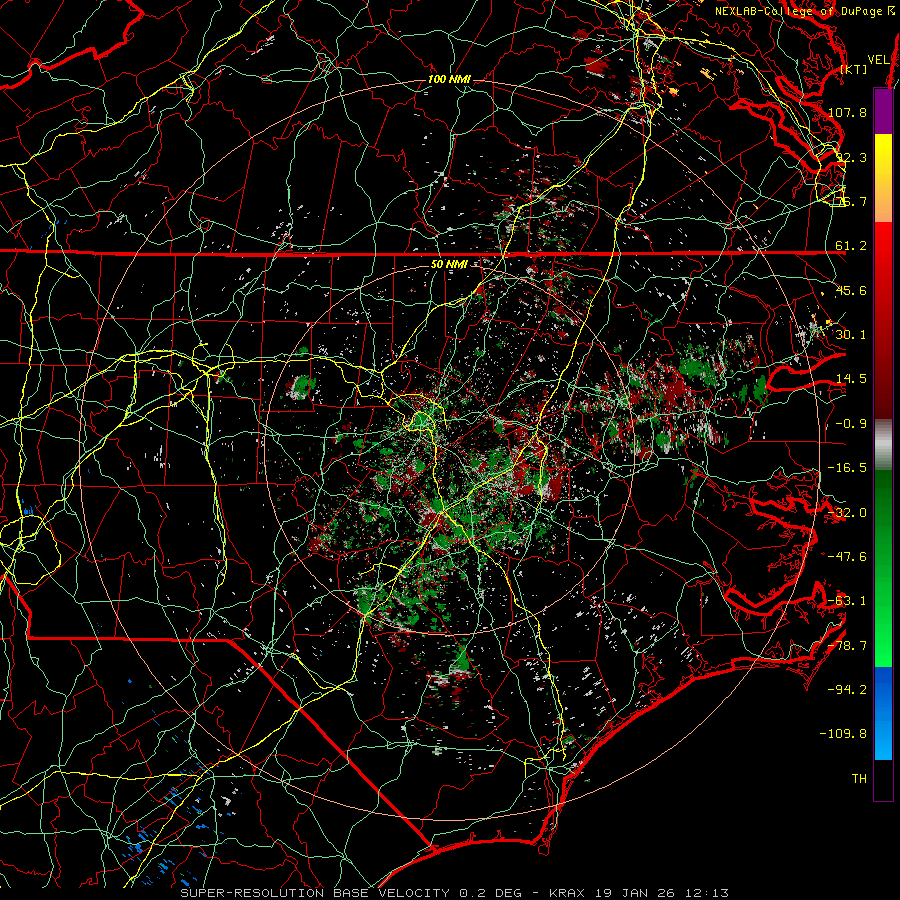Click the 50 NMI range ring label
The width and height of the screenshot is (900, 900).
[449, 265]
